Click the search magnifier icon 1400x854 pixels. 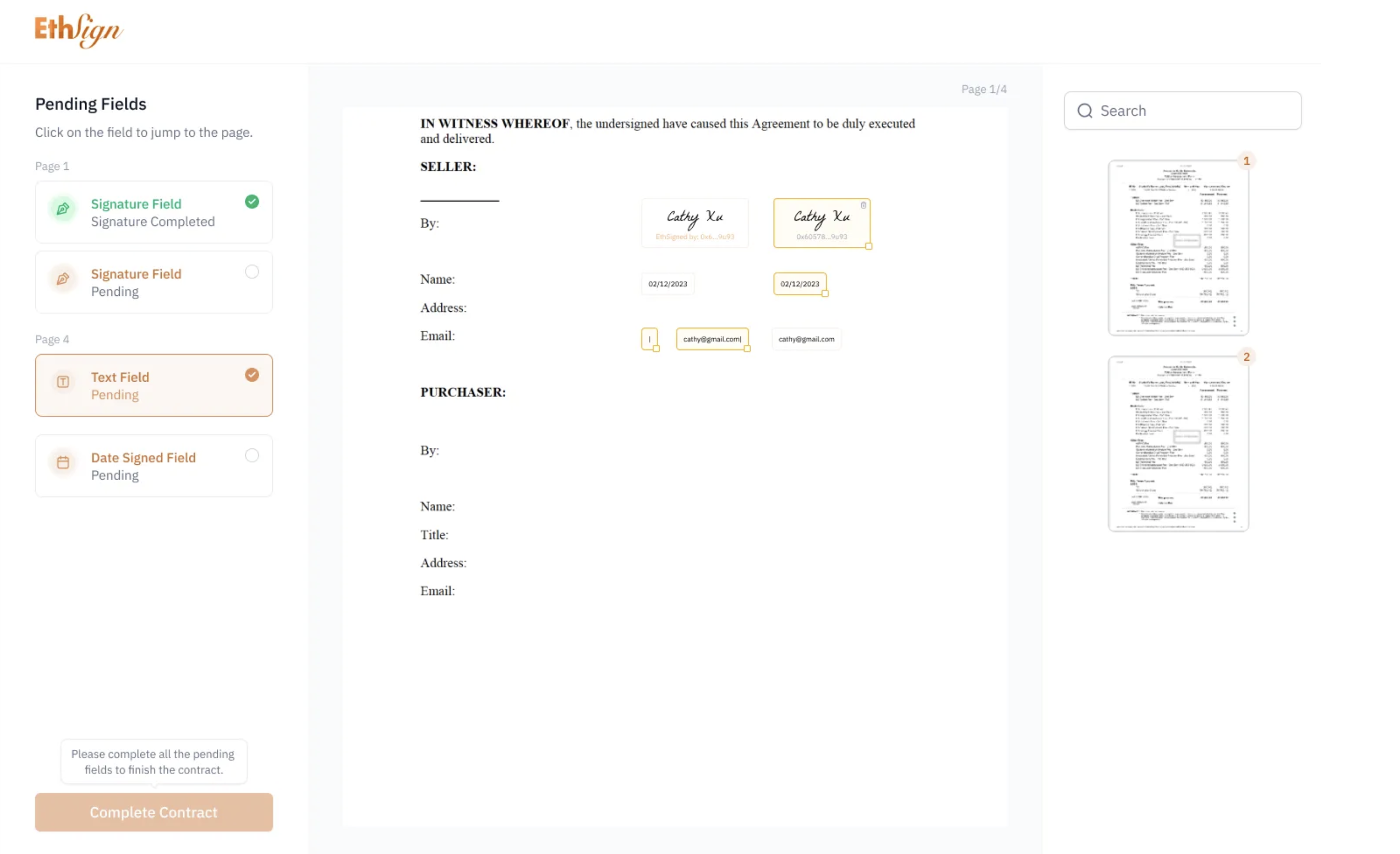[1085, 111]
